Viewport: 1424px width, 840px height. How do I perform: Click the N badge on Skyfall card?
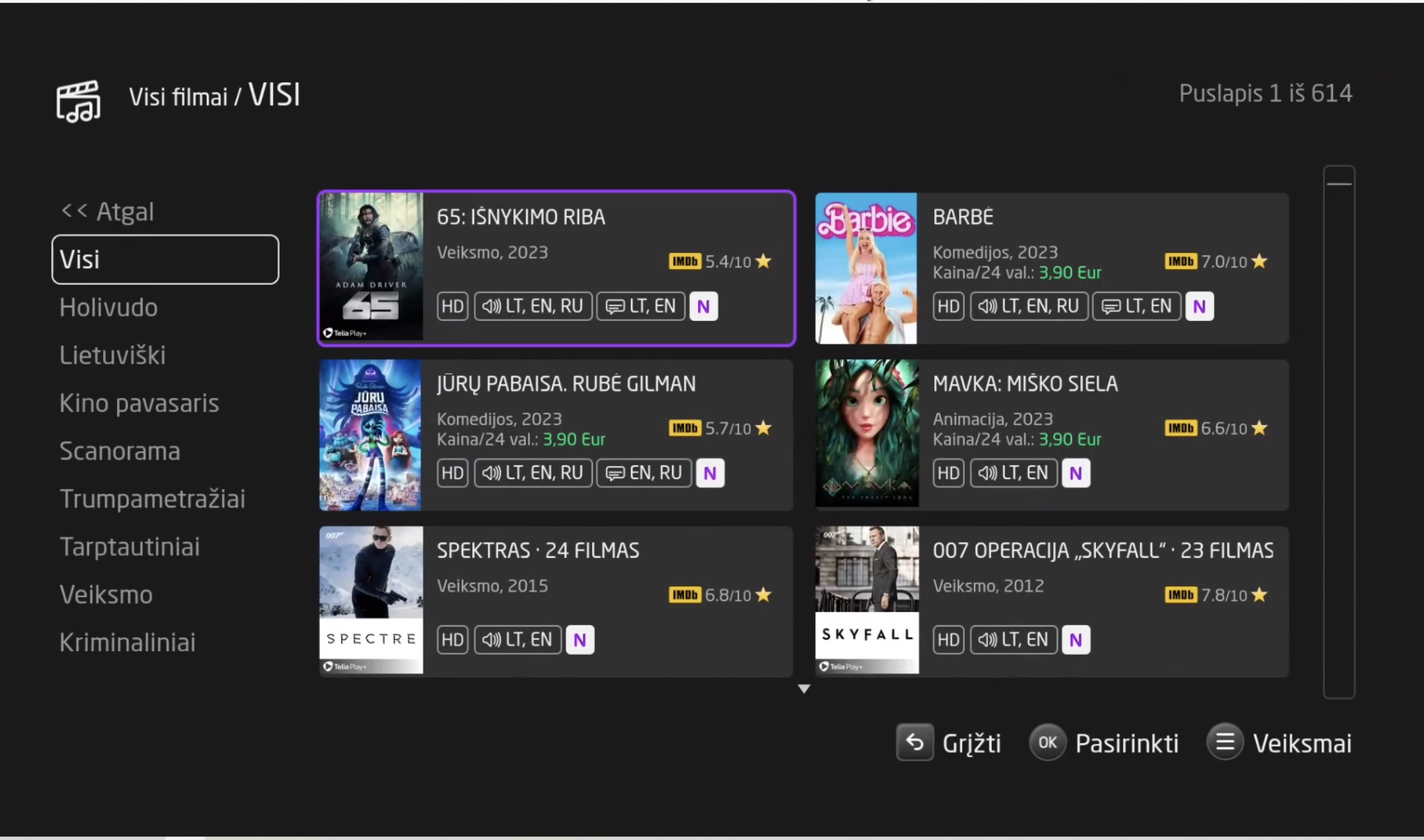(x=1075, y=639)
